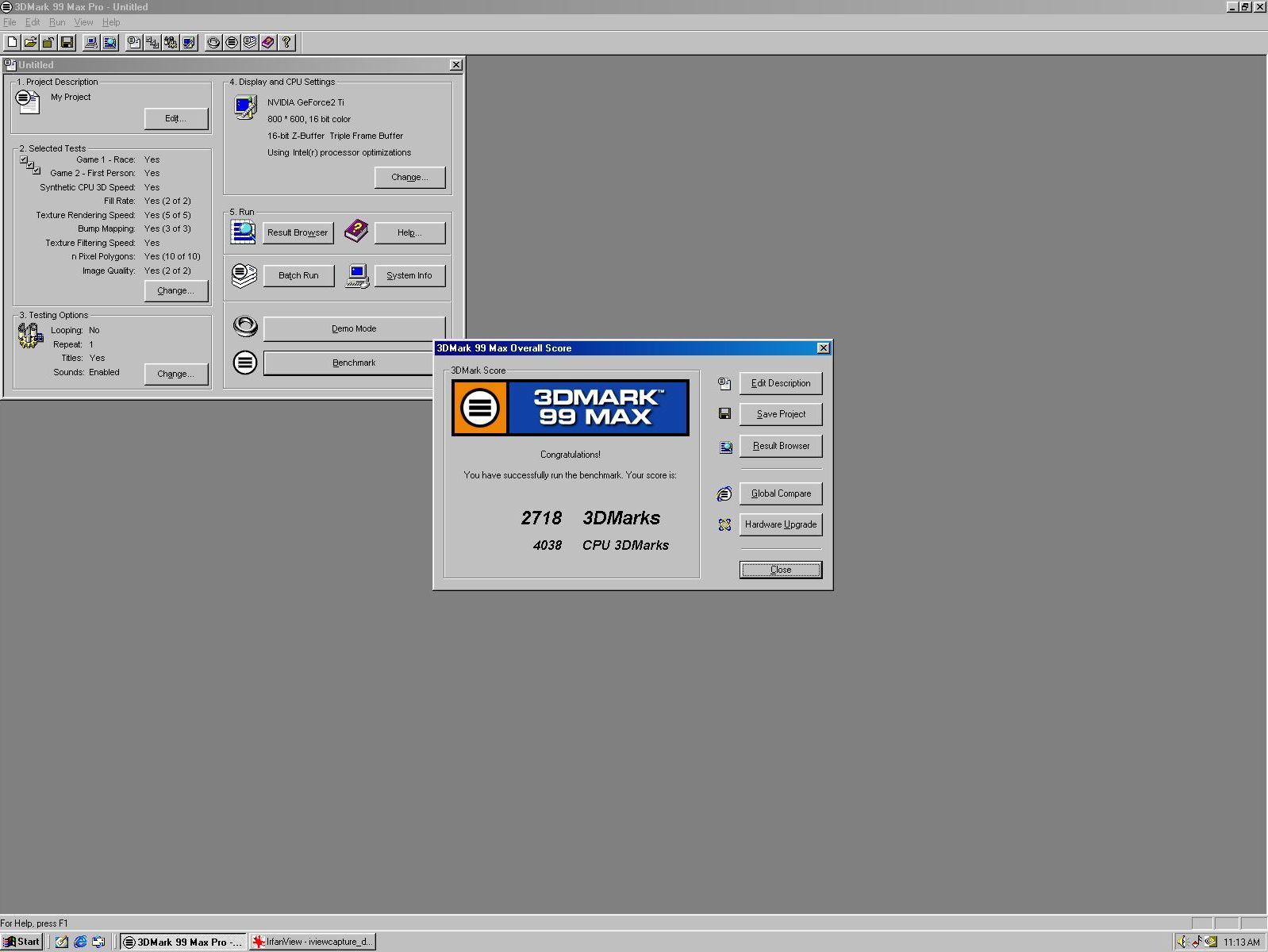Click the volume speaker tray icon
This screenshot has height=952, width=1268.
pos(1182,942)
